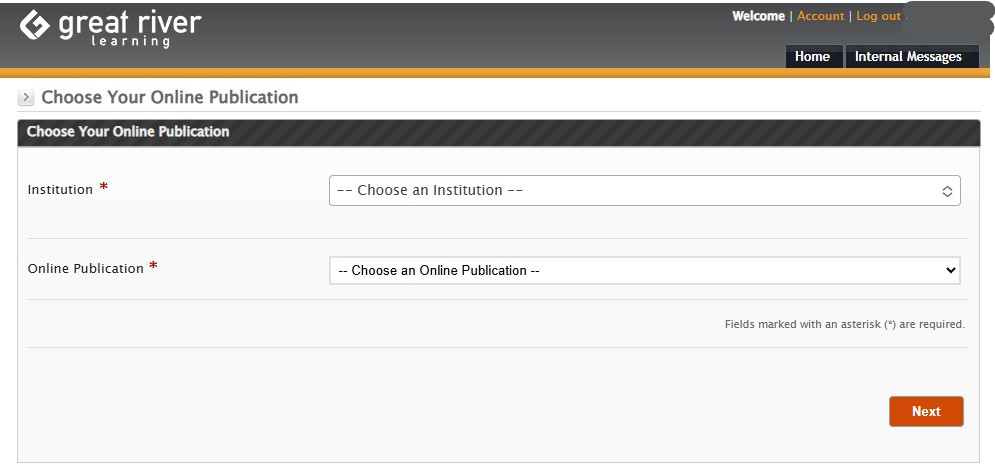Open the Account link
The width and height of the screenshot is (995, 465).
click(x=820, y=16)
